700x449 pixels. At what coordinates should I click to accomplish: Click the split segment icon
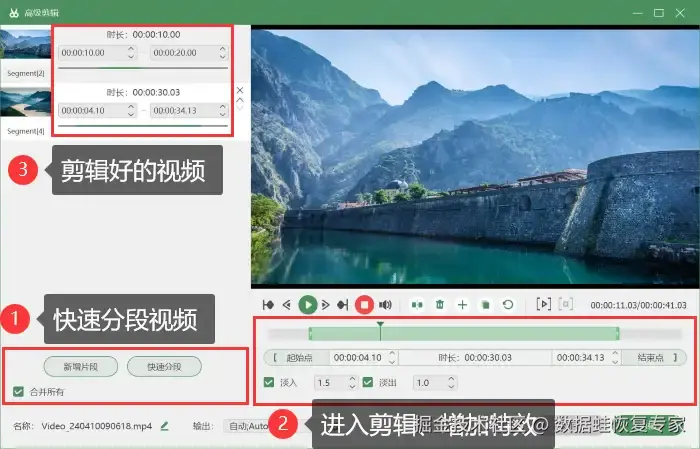[417, 305]
